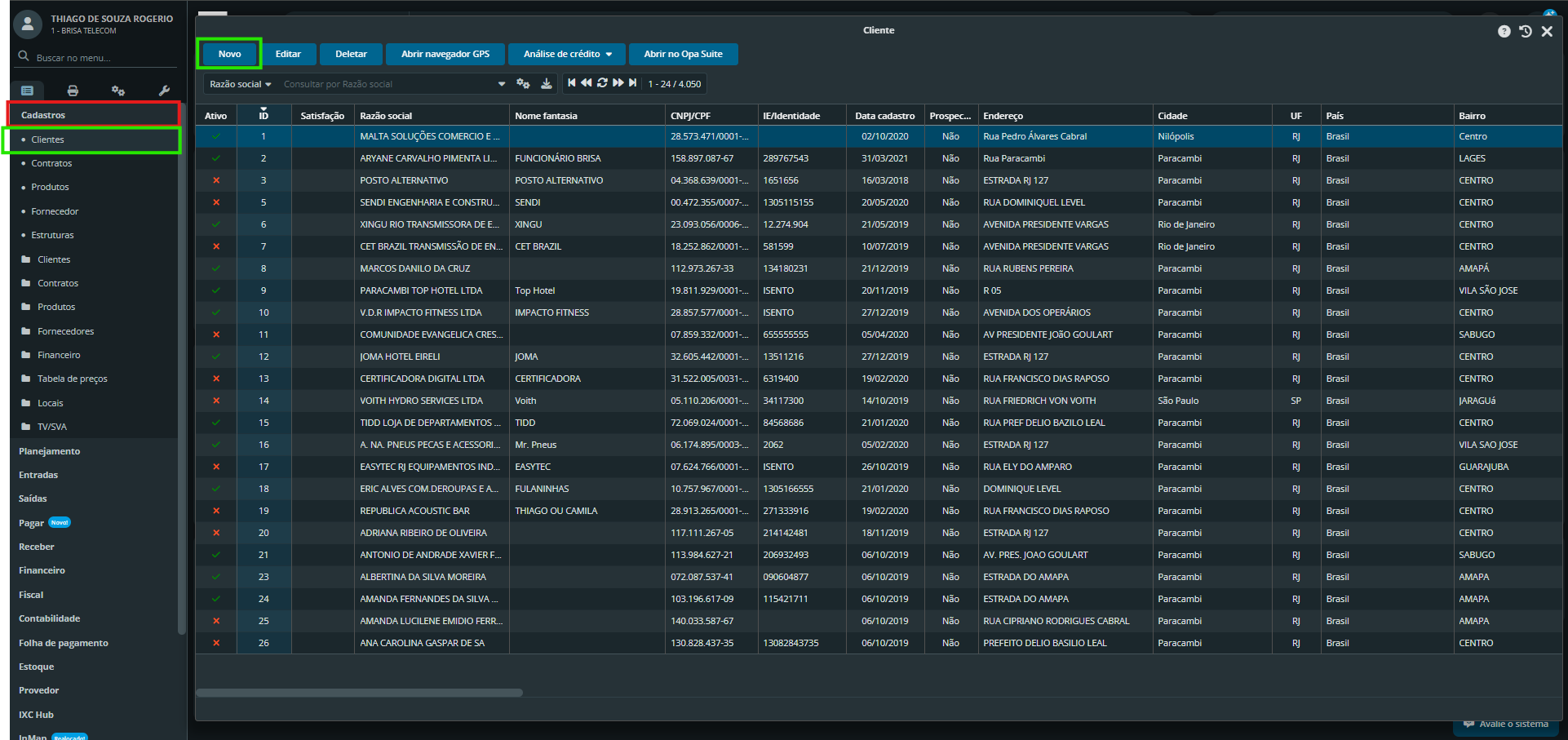Click the history clock icon in window header
Screen dimensions: 1568x740
click(x=1525, y=31)
